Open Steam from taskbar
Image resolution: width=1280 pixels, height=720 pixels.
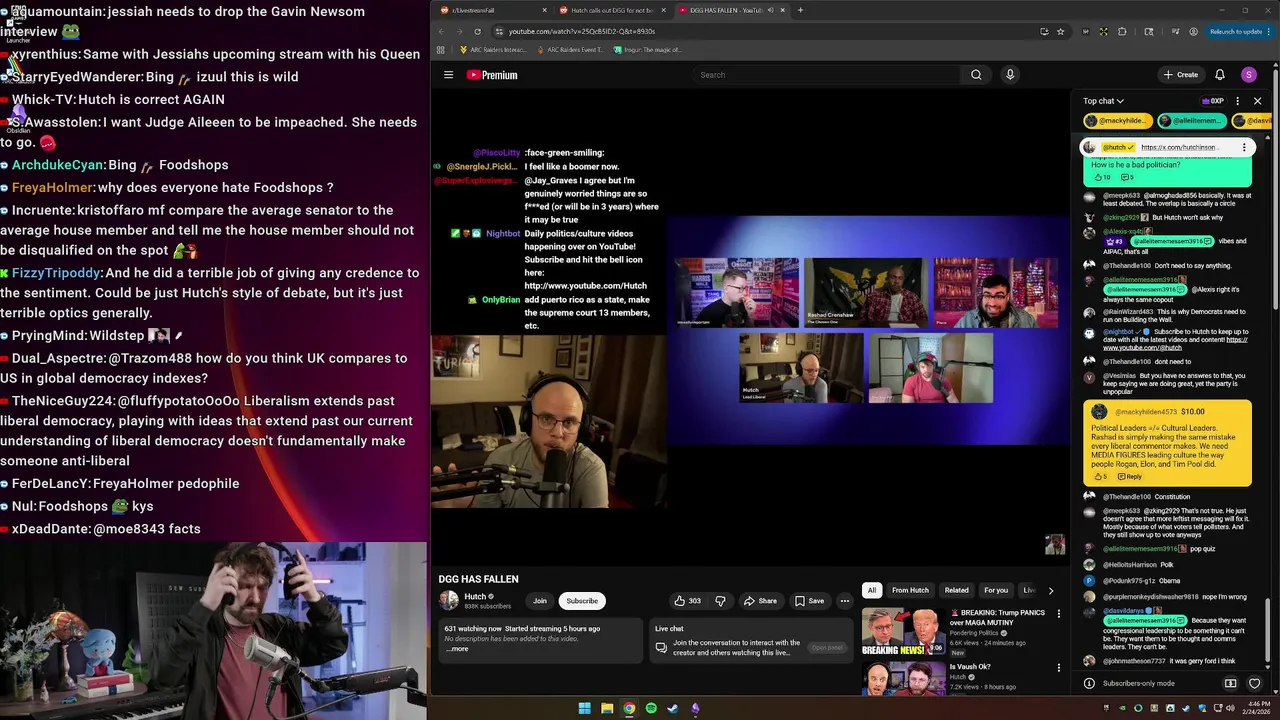click(673, 708)
